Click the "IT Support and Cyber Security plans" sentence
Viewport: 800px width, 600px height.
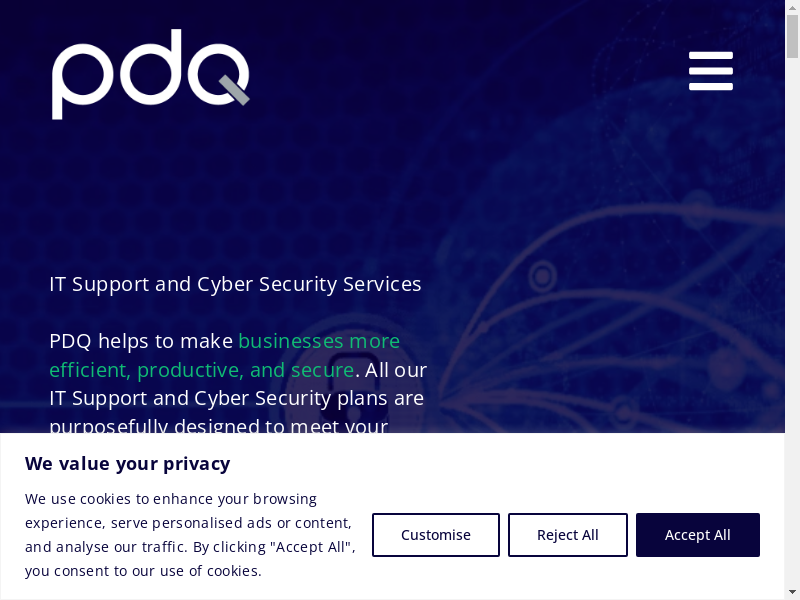point(236,398)
